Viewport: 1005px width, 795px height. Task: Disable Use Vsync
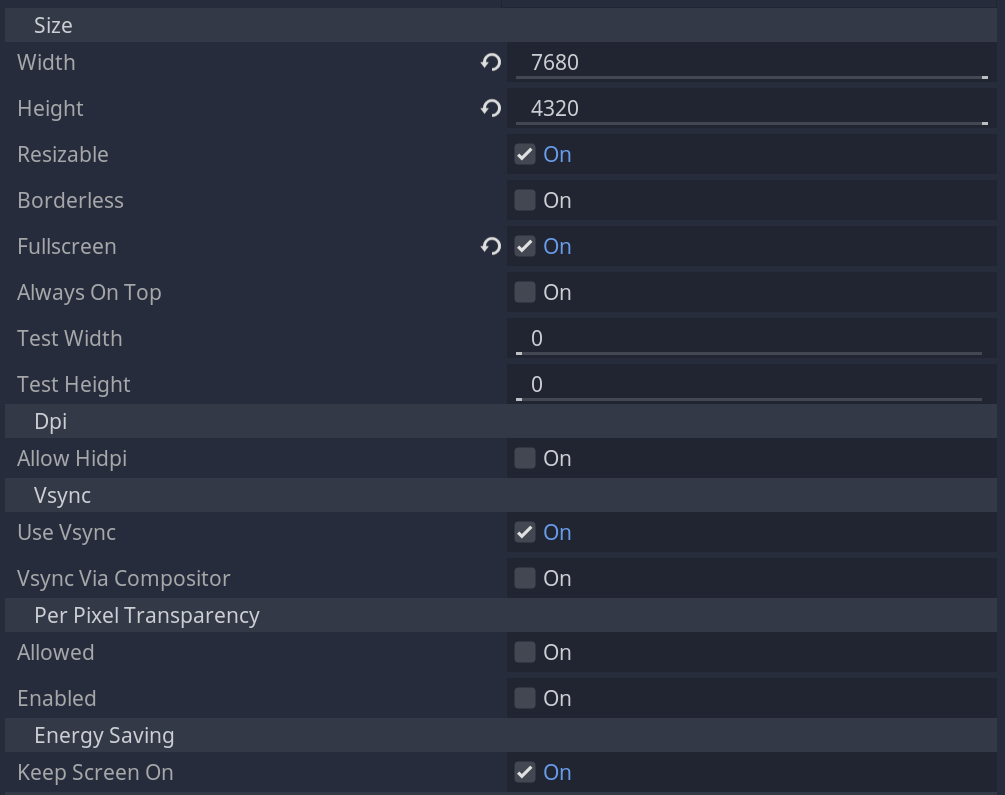click(524, 532)
